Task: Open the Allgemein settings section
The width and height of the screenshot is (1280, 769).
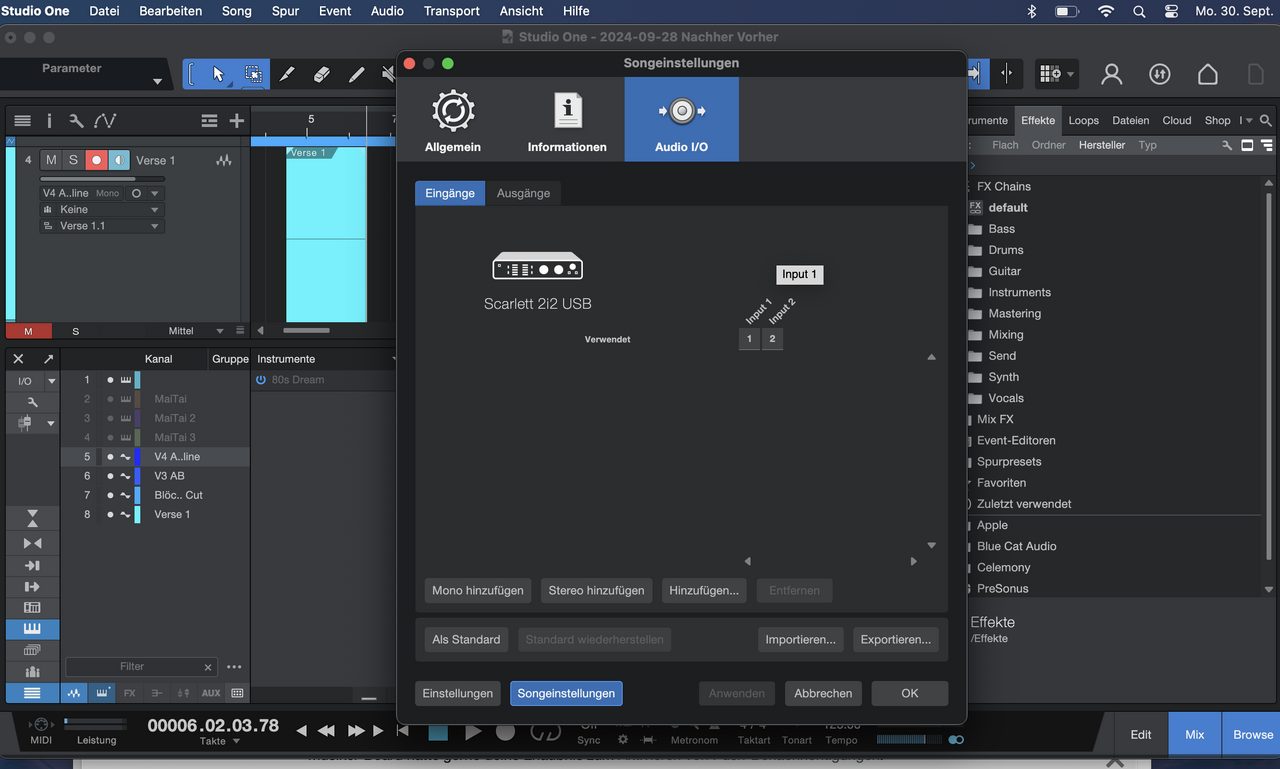Action: tap(453, 120)
